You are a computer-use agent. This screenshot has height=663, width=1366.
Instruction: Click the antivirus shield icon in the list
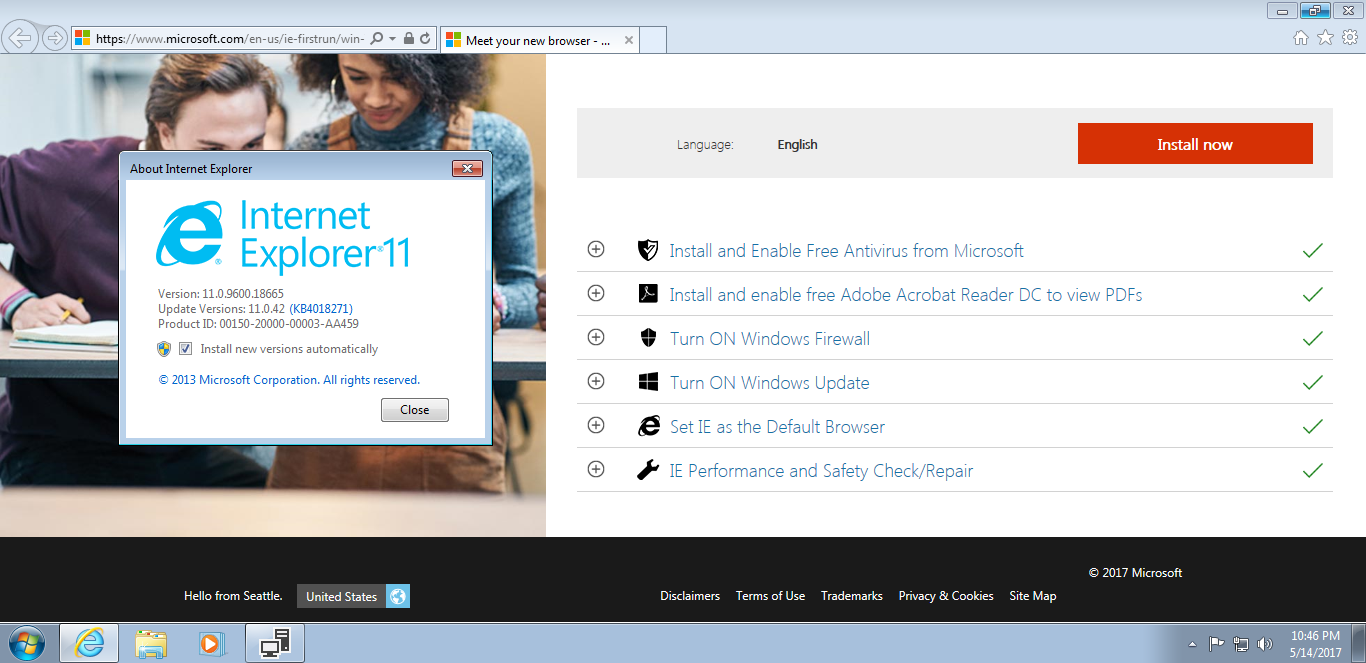point(648,250)
